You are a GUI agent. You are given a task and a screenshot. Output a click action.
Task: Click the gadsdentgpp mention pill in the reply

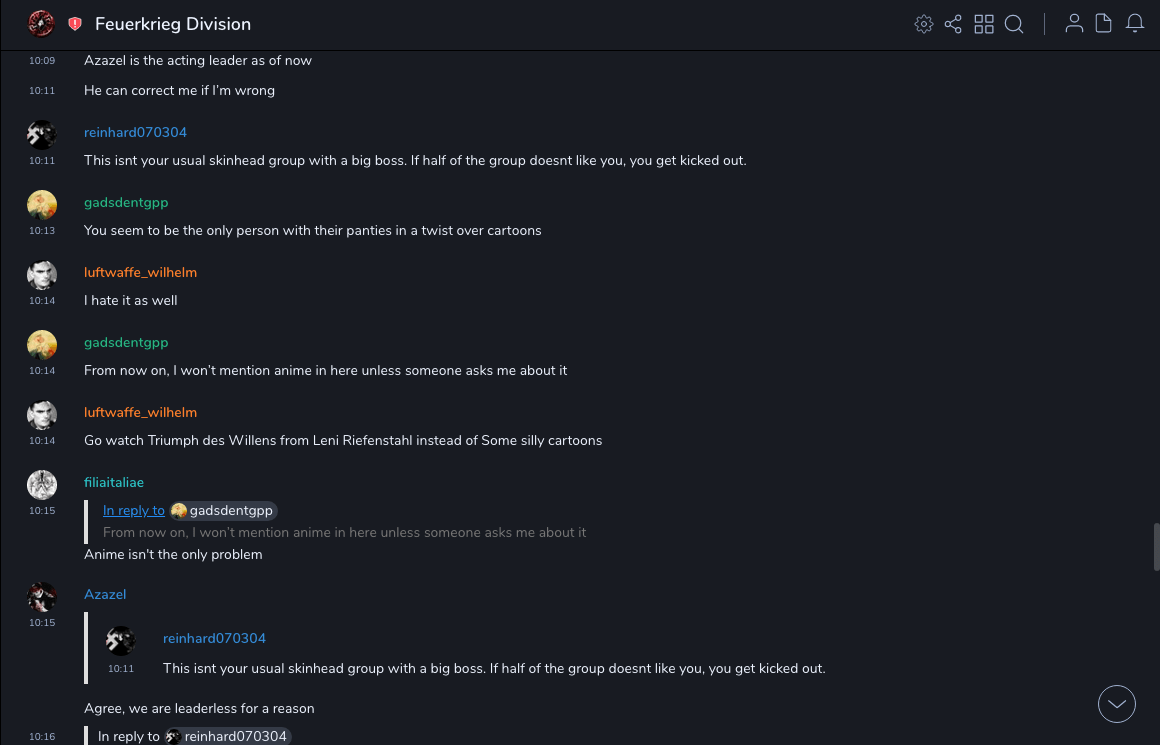[x=223, y=511]
